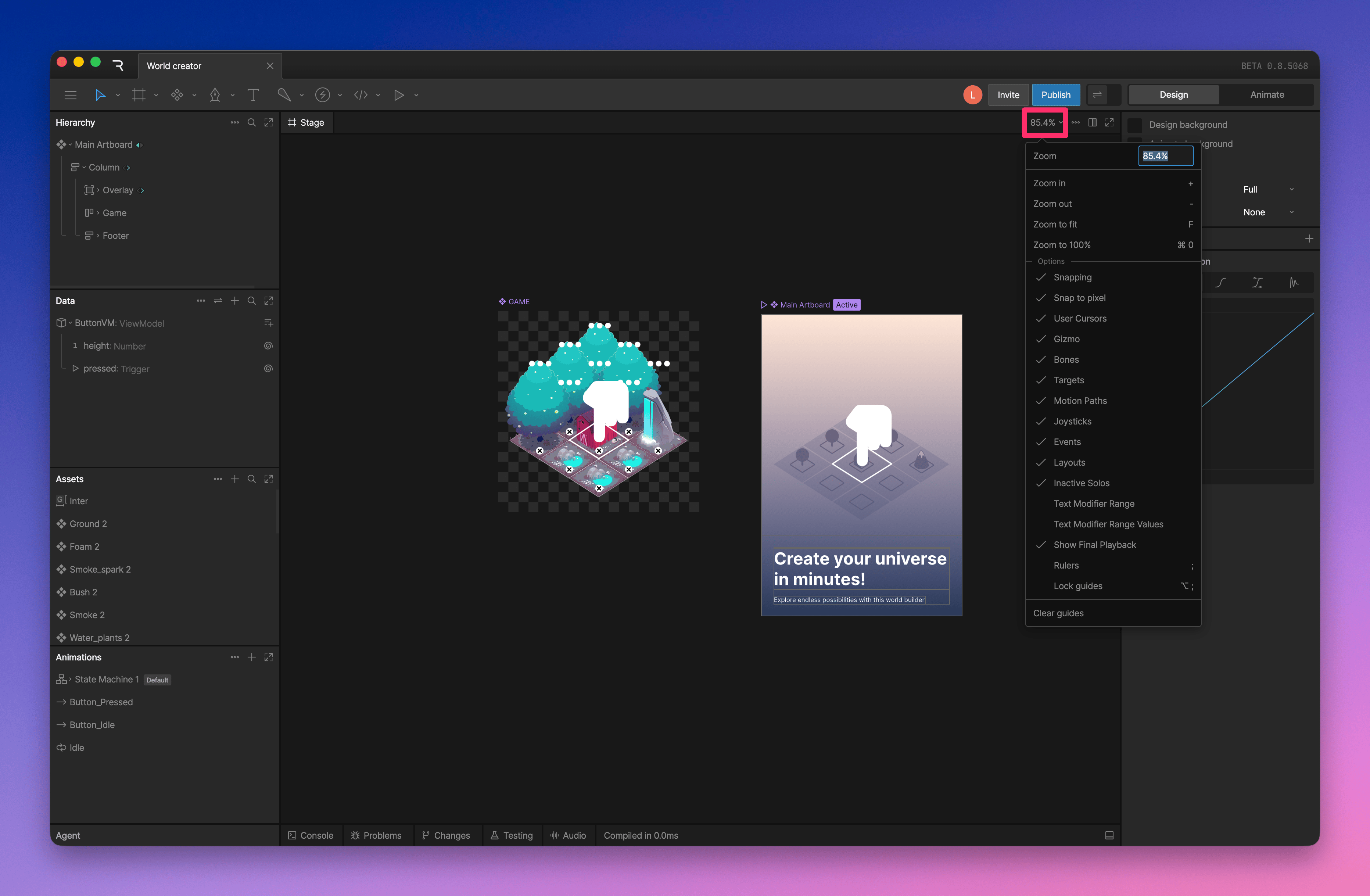Open the code scripting tool
This screenshot has width=1370, height=896.
pyautogui.click(x=361, y=95)
